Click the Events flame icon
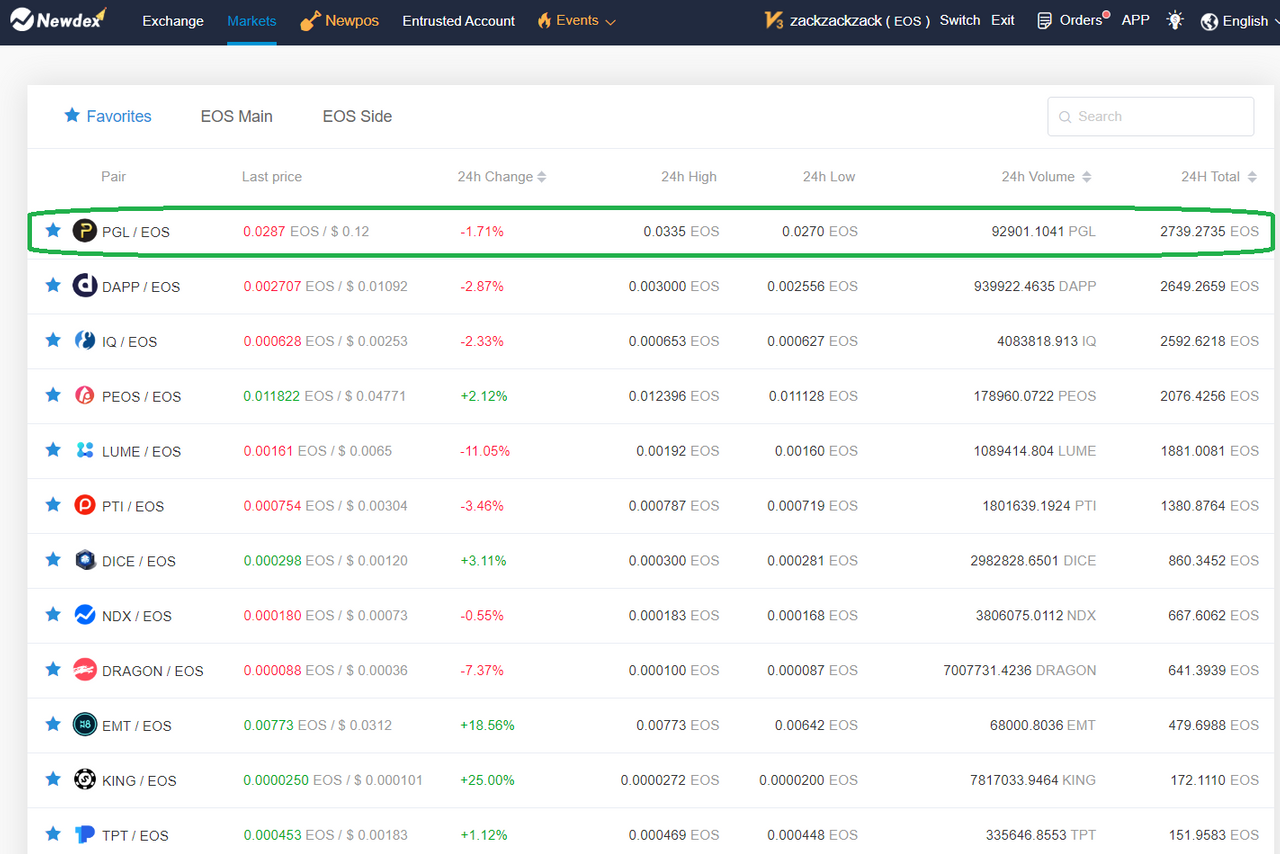1280x854 pixels. tap(544, 20)
